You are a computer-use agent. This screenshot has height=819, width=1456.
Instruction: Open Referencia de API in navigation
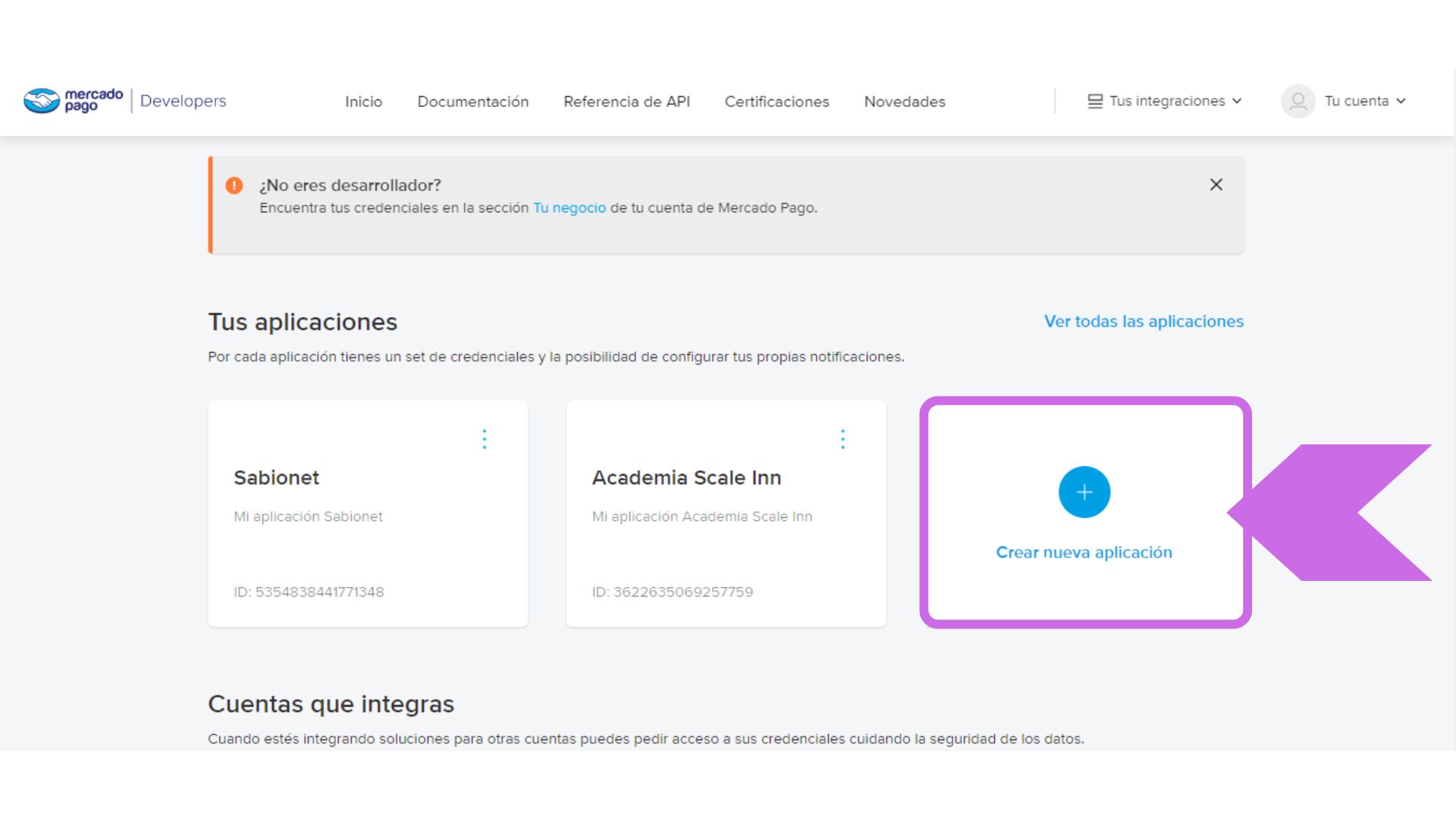click(626, 102)
